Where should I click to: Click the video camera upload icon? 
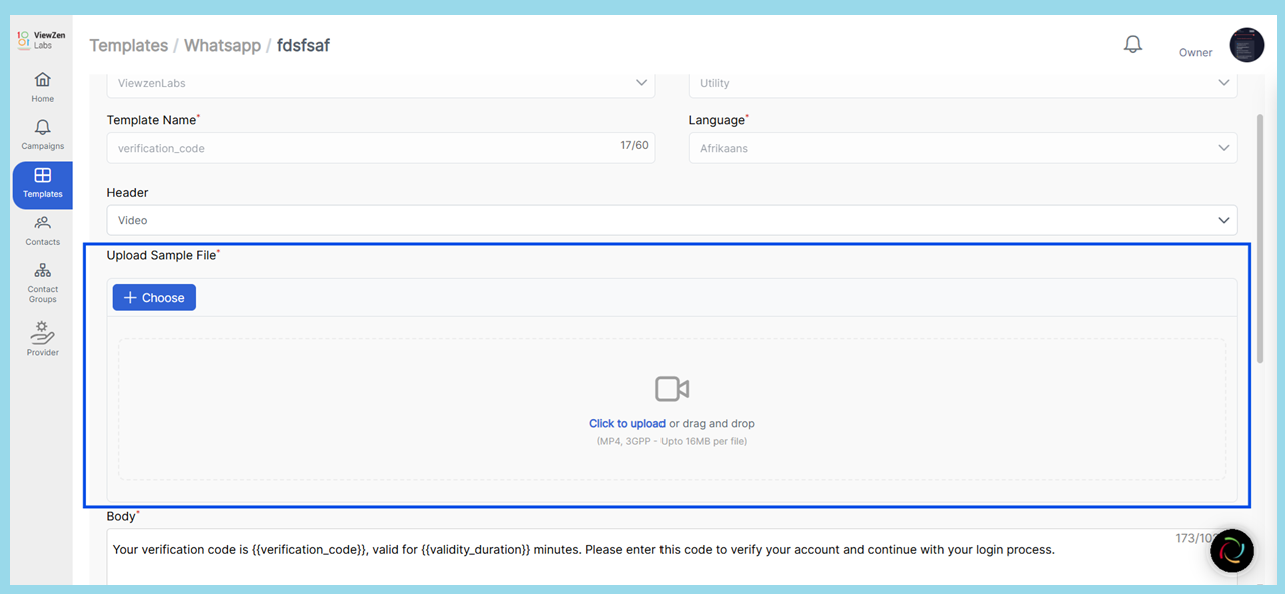(x=671, y=389)
